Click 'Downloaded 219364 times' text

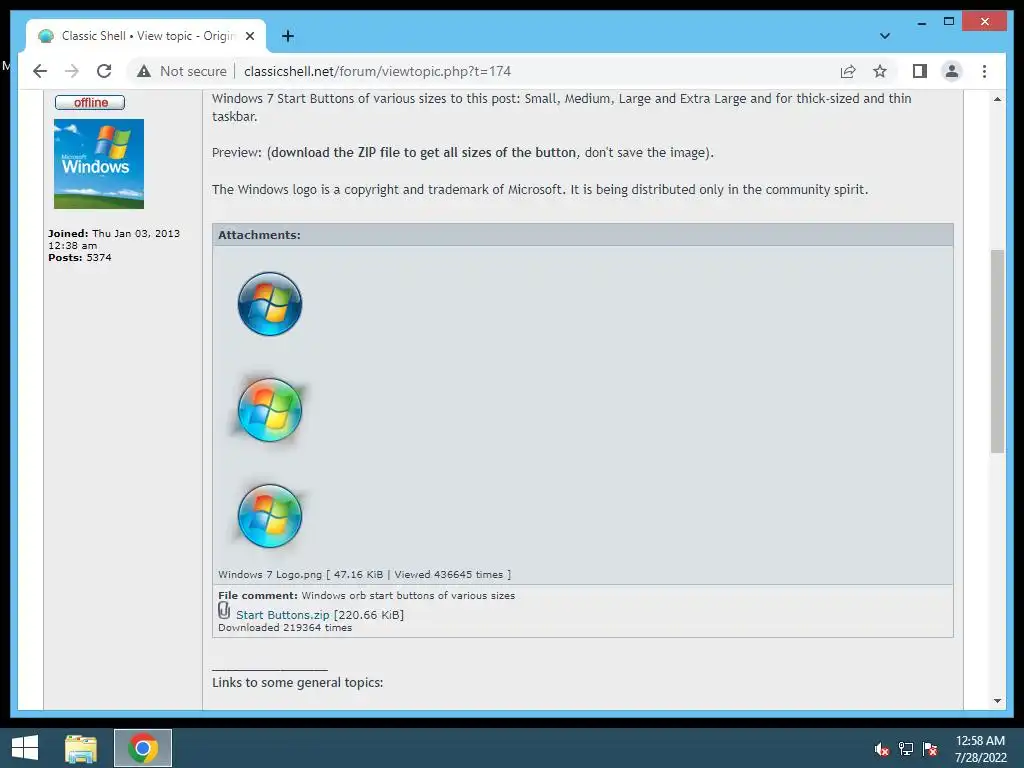285,628
